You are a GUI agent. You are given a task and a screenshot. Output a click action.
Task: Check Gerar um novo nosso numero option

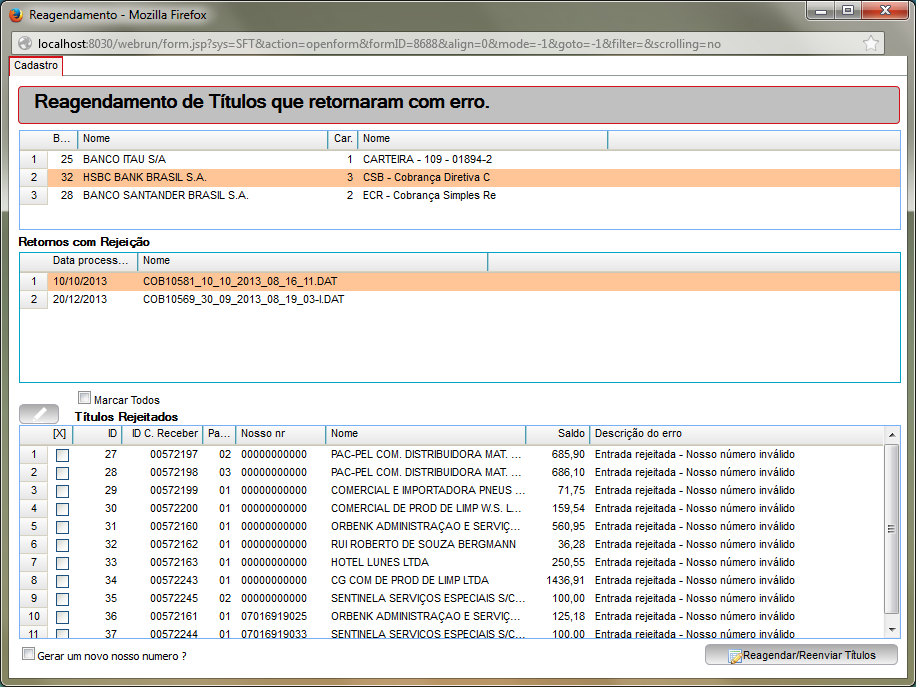tap(28, 654)
